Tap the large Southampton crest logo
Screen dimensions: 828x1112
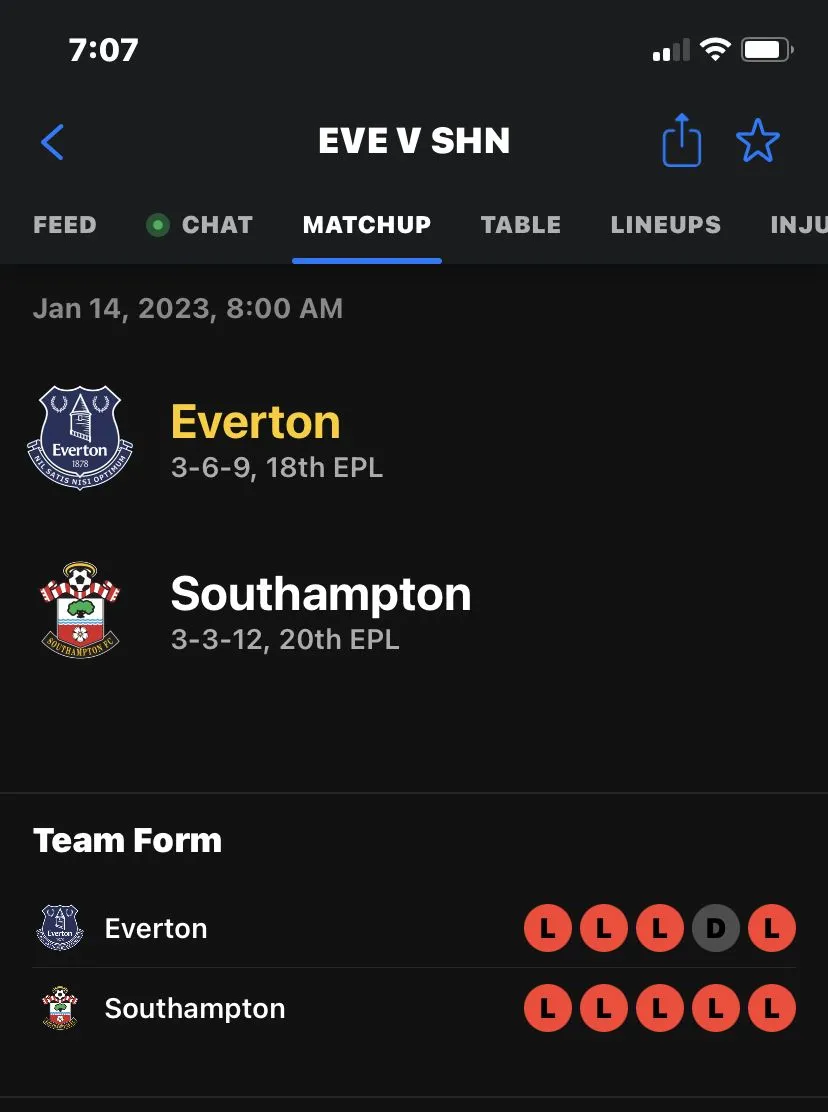point(79,610)
